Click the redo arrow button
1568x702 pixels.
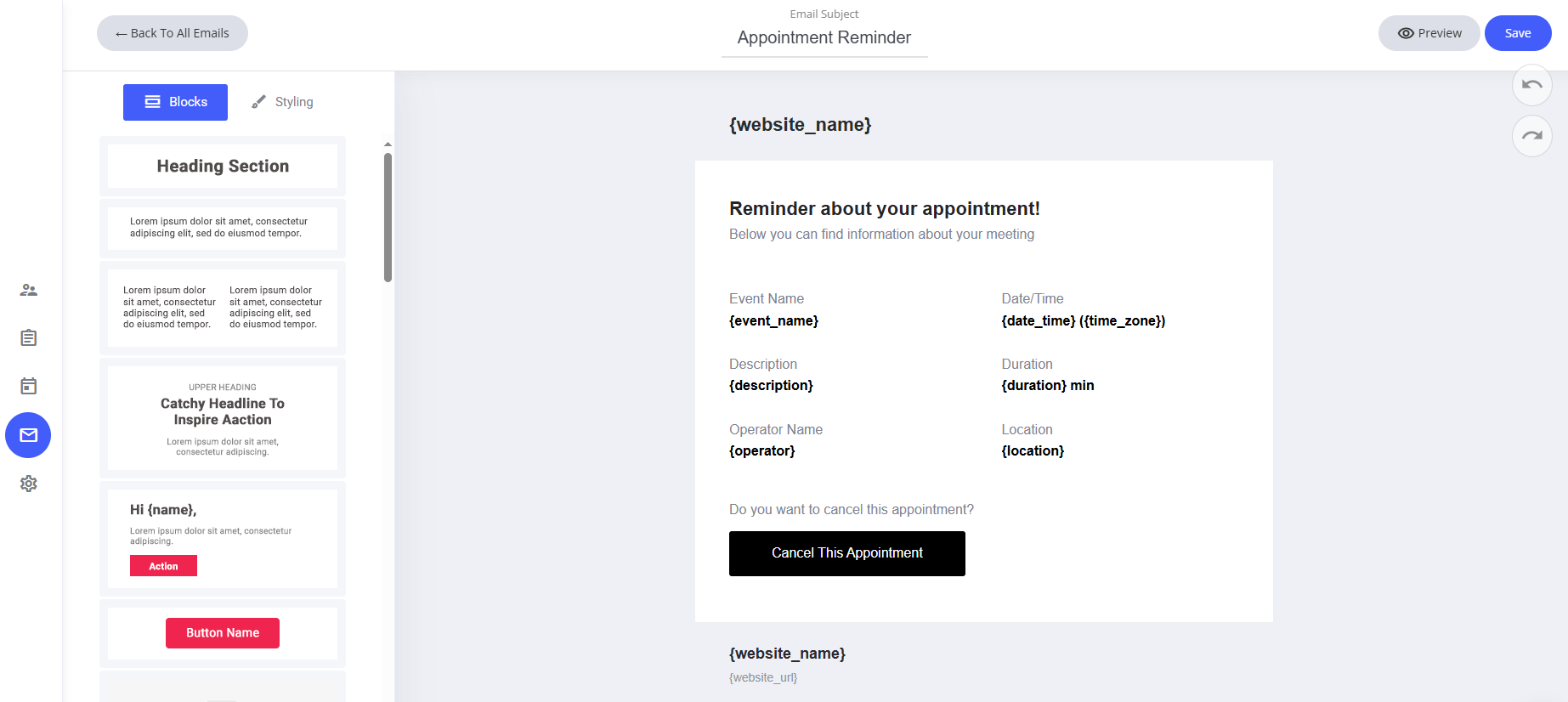(x=1531, y=136)
